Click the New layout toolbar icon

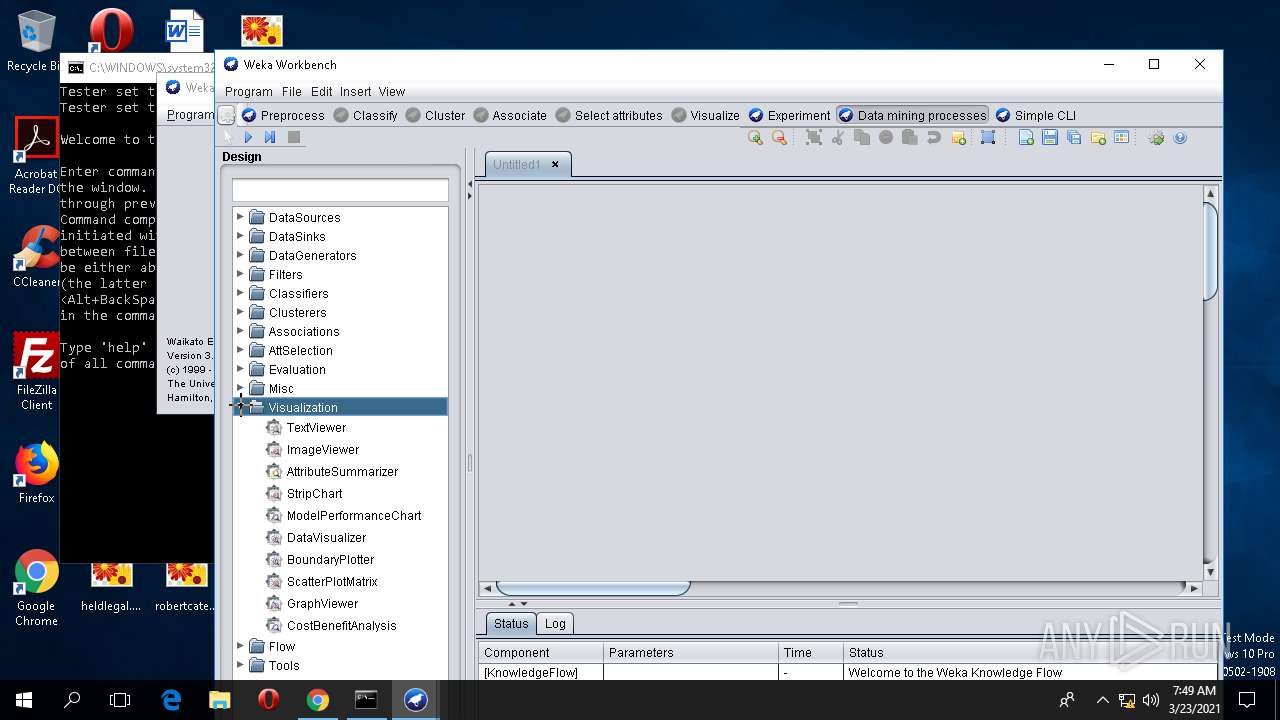(1026, 138)
